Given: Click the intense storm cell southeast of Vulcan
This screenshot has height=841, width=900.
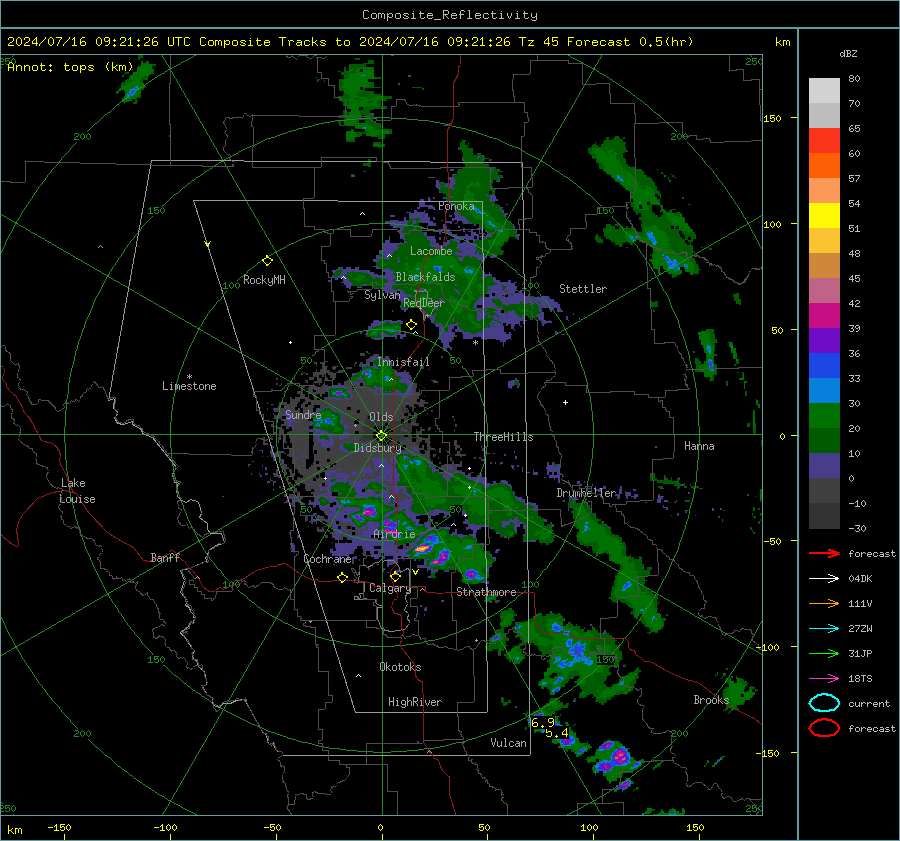Looking at the screenshot, I should (619, 757).
